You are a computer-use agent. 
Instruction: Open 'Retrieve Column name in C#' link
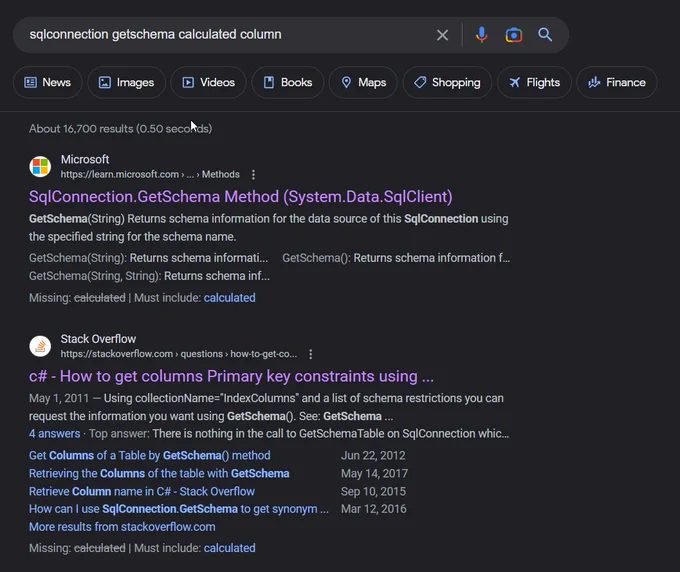point(142,491)
